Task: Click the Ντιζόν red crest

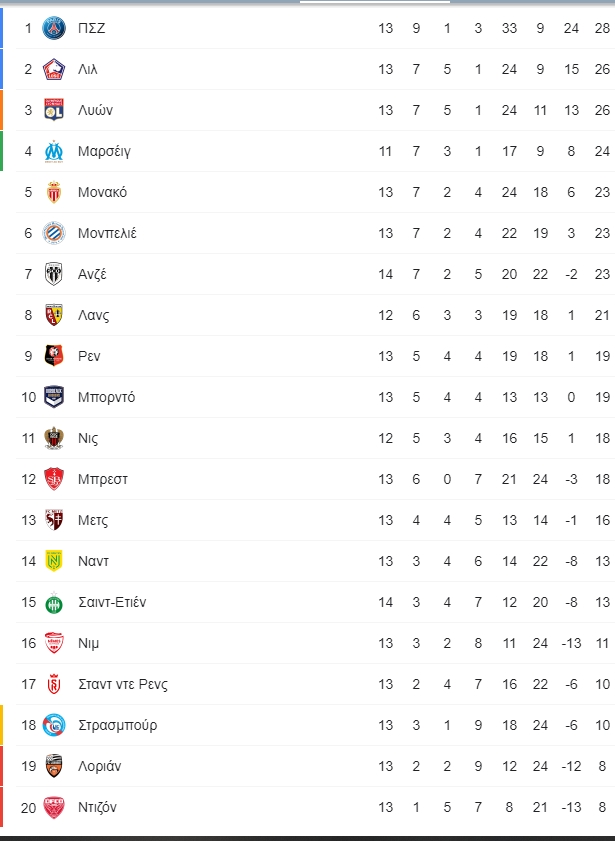Action: (x=54, y=807)
